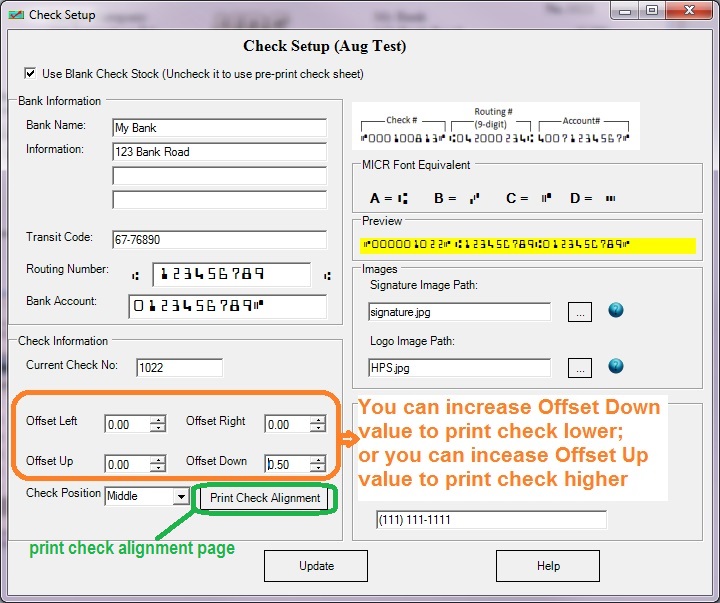Click the Update button
720x603 pixels.
pyautogui.click(x=316, y=566)
